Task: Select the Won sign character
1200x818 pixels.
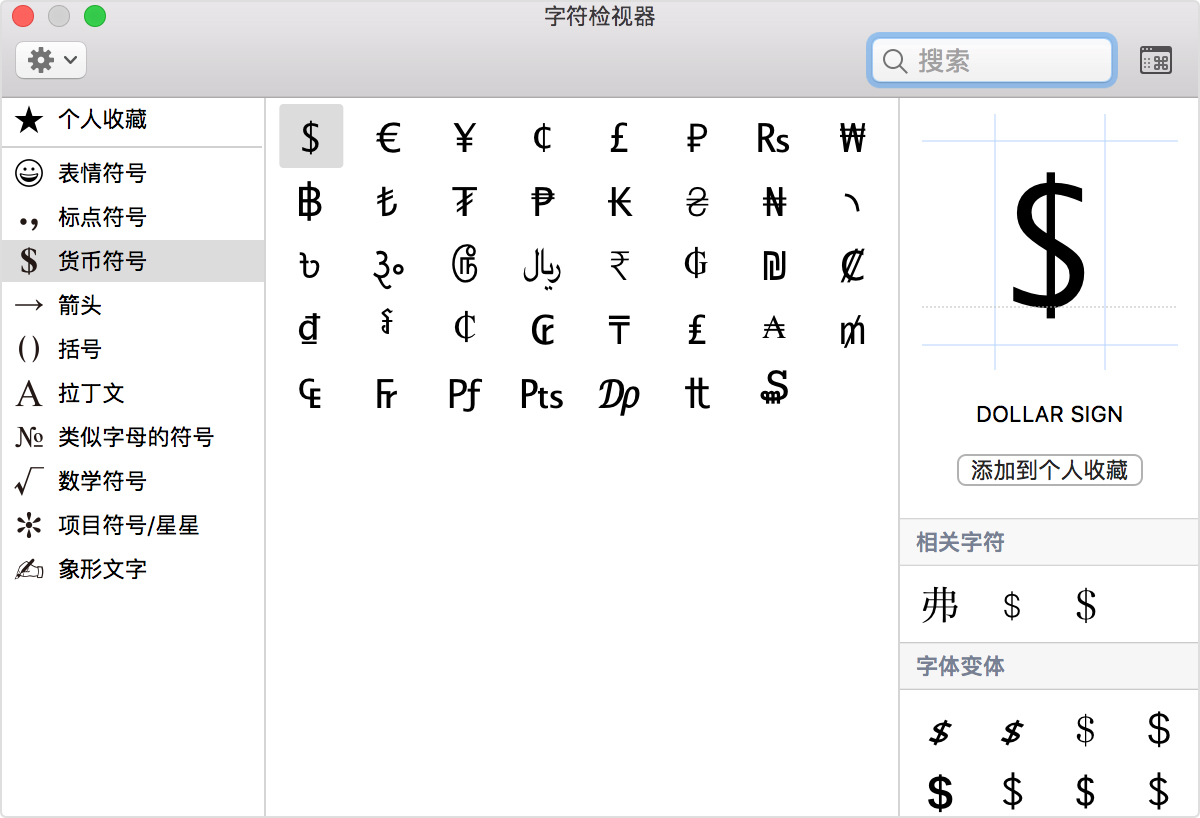Action: [851, 137]
